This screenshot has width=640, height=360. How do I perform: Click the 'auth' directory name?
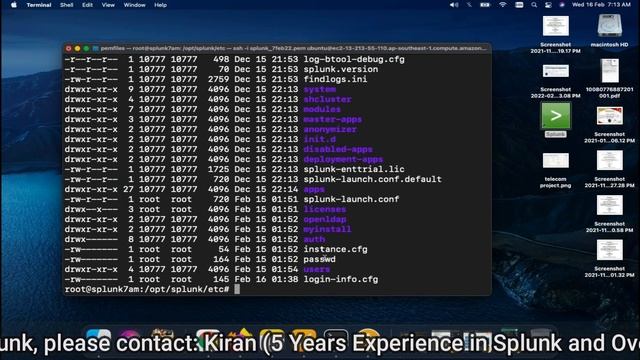coord(314,239)
